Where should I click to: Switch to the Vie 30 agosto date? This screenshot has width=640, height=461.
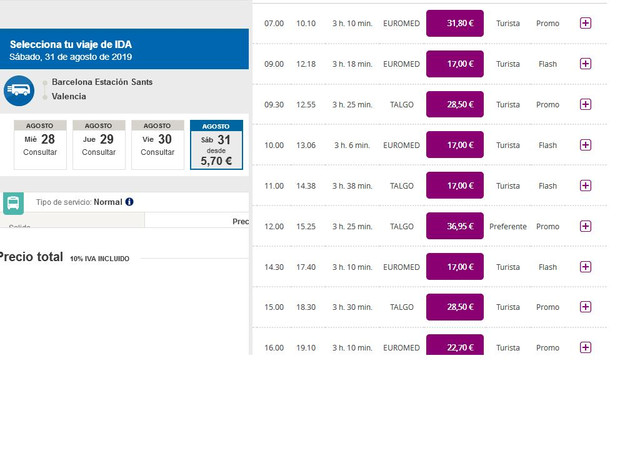(x=158, y=145)
